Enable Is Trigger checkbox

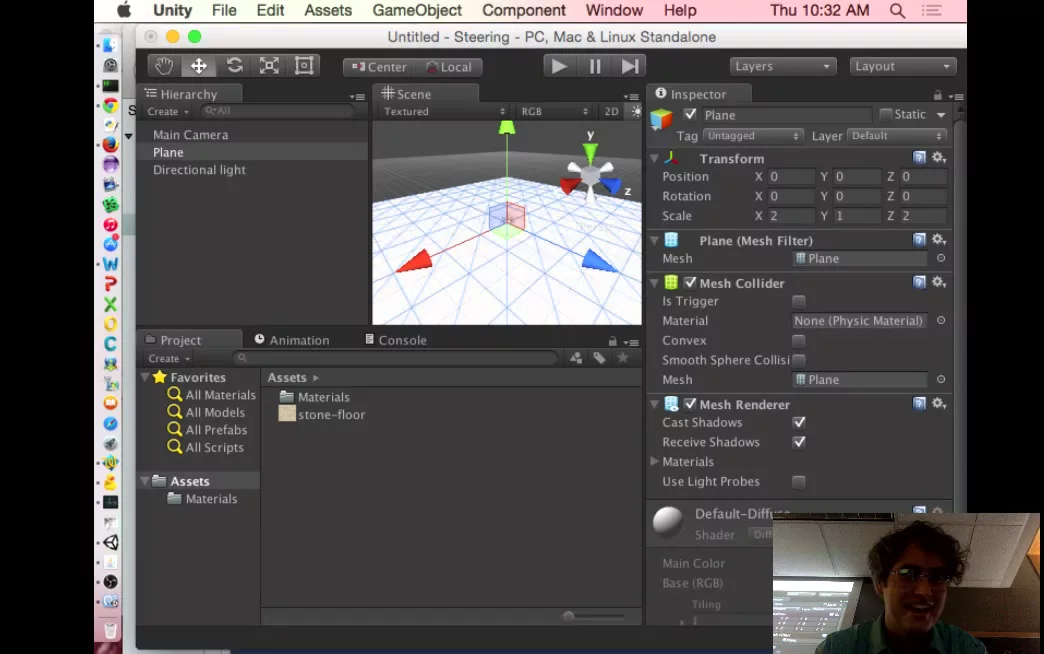click(x=799, y=301)
